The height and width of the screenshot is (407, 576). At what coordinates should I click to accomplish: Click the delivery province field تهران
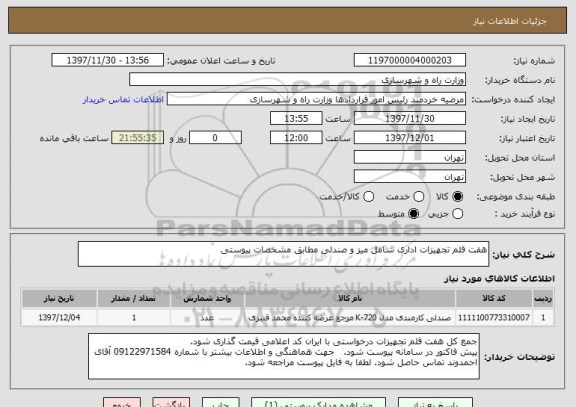410,157
